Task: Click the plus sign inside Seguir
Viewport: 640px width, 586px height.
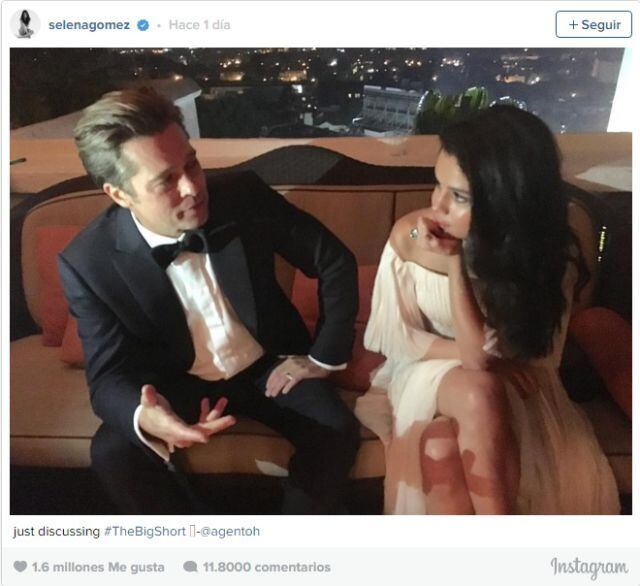Action: pos(573,24)
